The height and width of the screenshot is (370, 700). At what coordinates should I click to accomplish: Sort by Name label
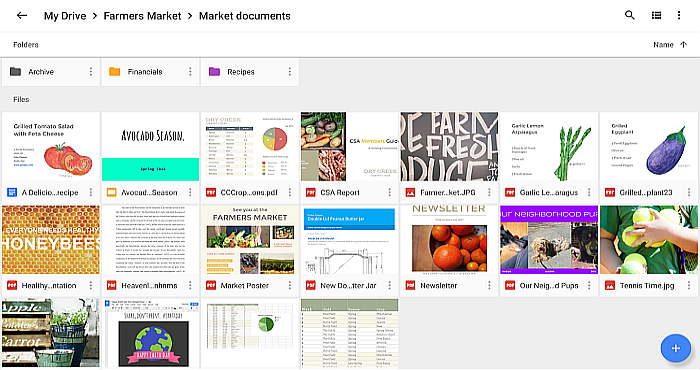click(x=663, y=45)
